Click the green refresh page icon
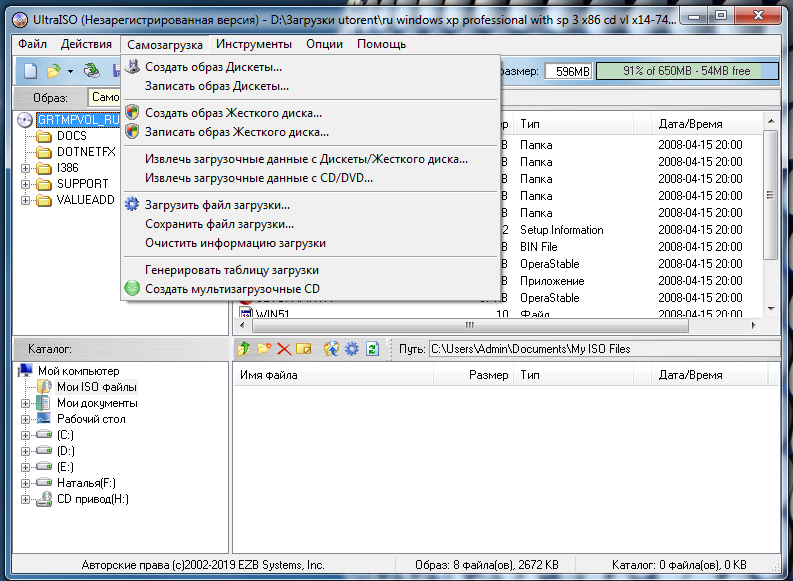793x581 pixels. [372, 348]
